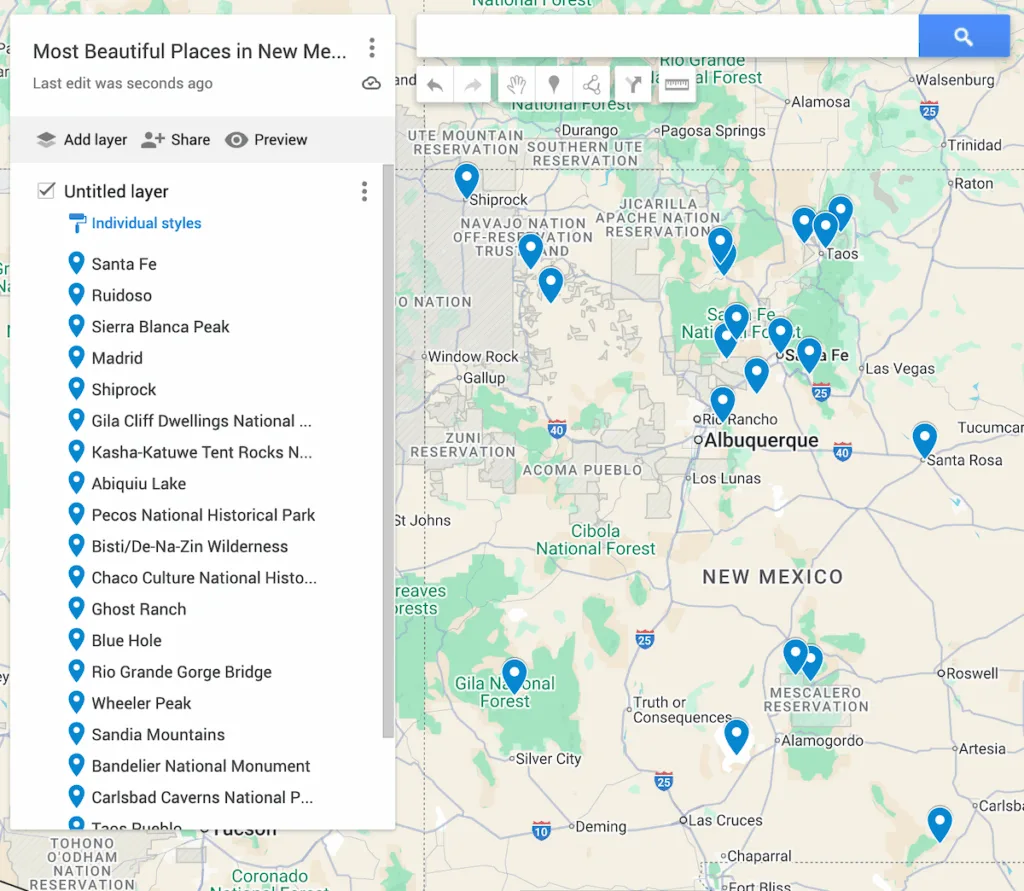This screenshot has height=891, width=1024.
Task: Click the undo arrow tool
Action: 435,84
